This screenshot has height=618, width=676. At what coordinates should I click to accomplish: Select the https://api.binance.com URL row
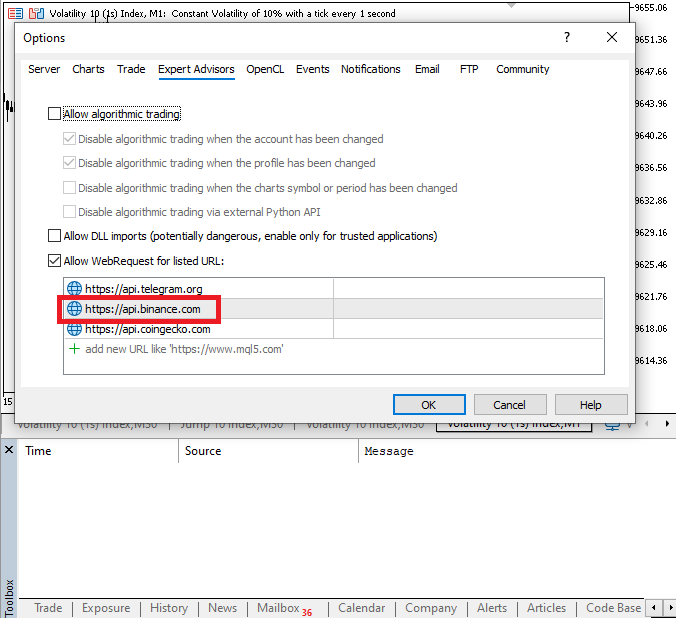tap(334, 309)
